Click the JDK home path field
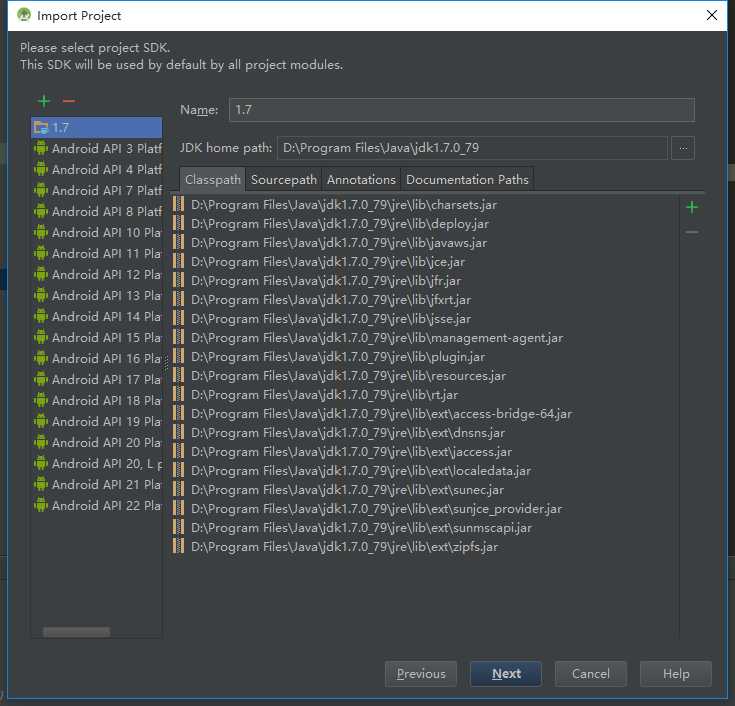This screenshot has width=735, height=706. [x=472, y=148]
